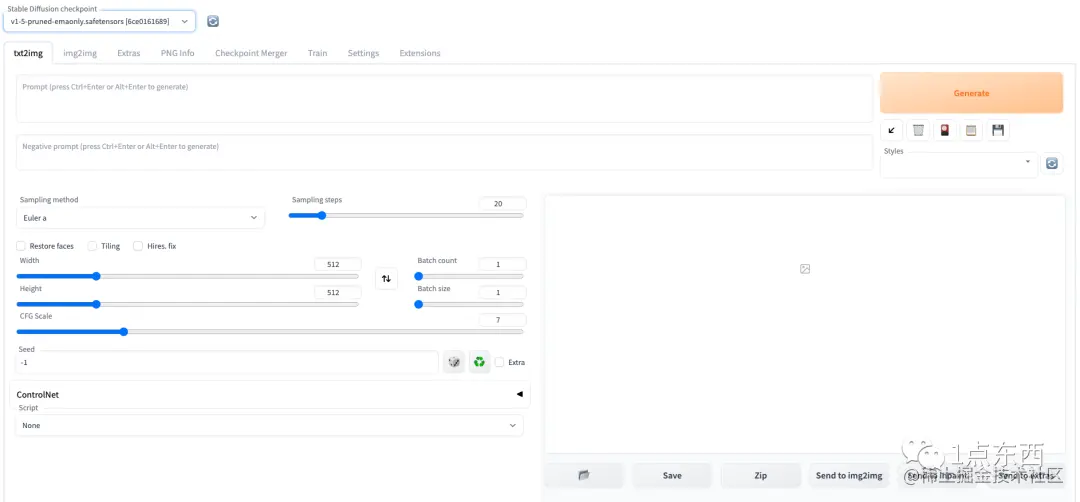The width and height of the screenshot is (1080, 502).
Task: Open the output folder icon button
Action: (583, 475)
